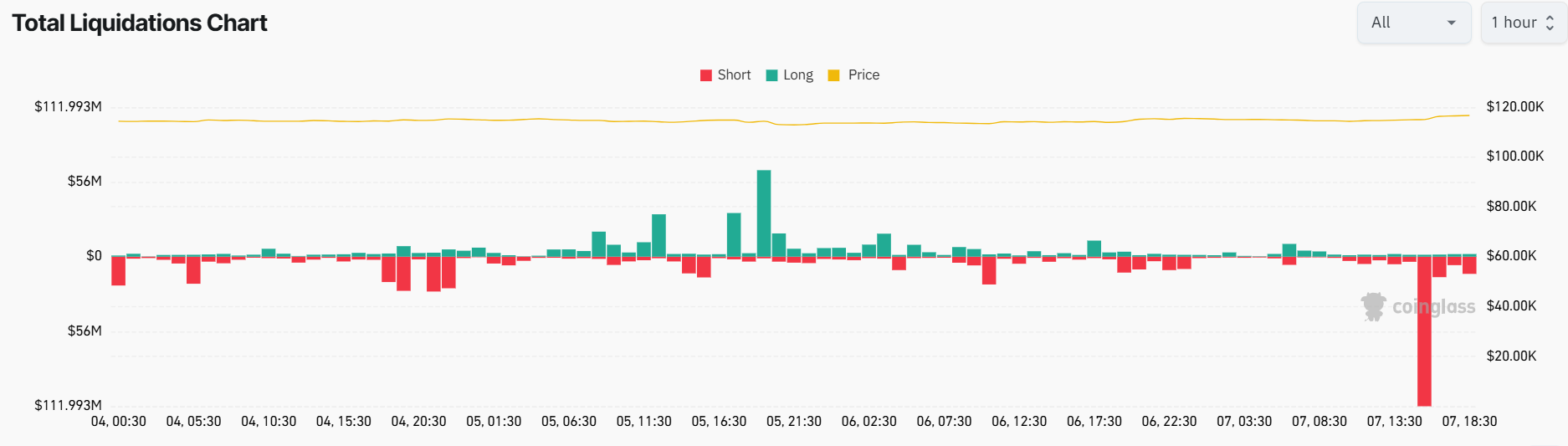Click the "05, 21:30" time axis label
This screenshot has height=446, width=1568.
pyautogui.click(x=794, y=422)
